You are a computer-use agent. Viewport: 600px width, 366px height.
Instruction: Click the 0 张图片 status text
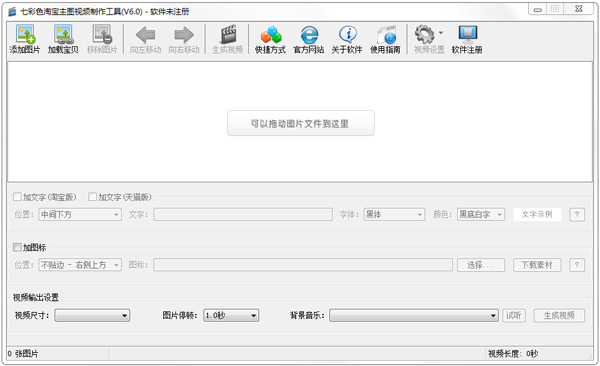click(23, 354)
